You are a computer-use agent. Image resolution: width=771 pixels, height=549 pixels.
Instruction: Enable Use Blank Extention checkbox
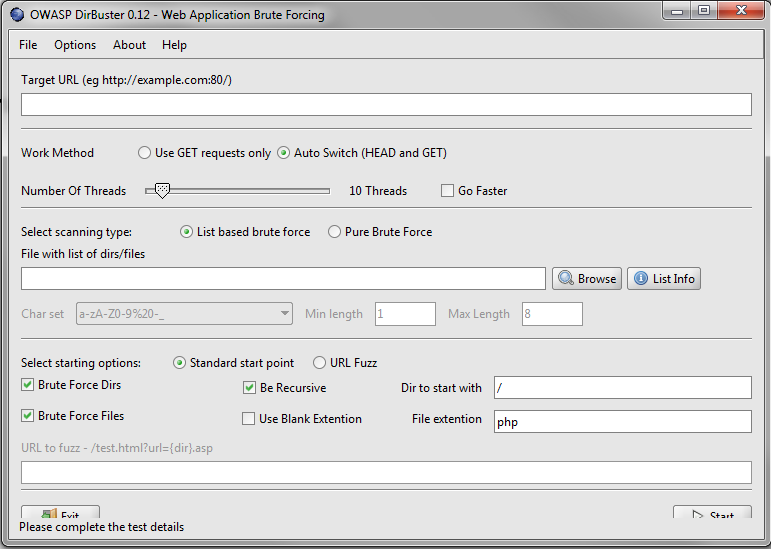[x=248, y=419]
